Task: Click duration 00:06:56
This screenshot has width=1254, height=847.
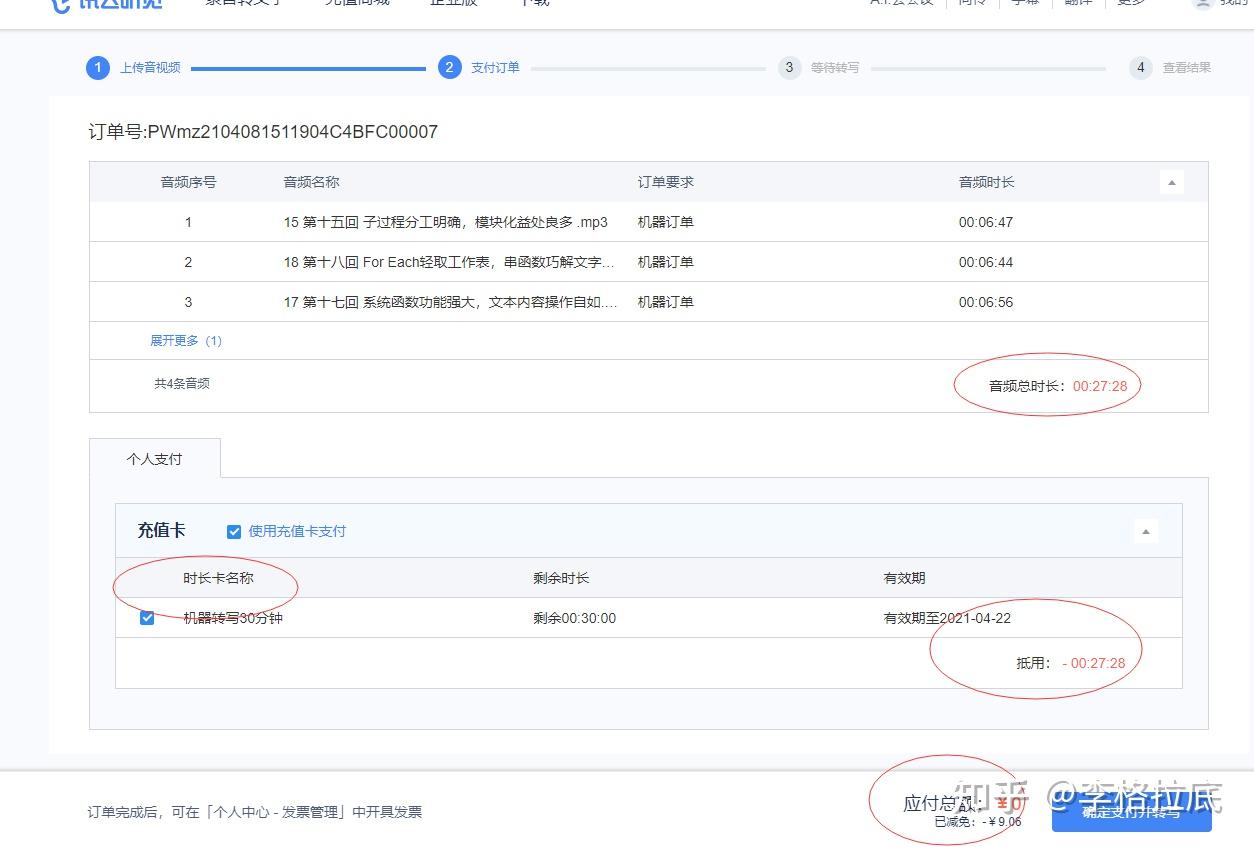Action: tap(986, 302)
